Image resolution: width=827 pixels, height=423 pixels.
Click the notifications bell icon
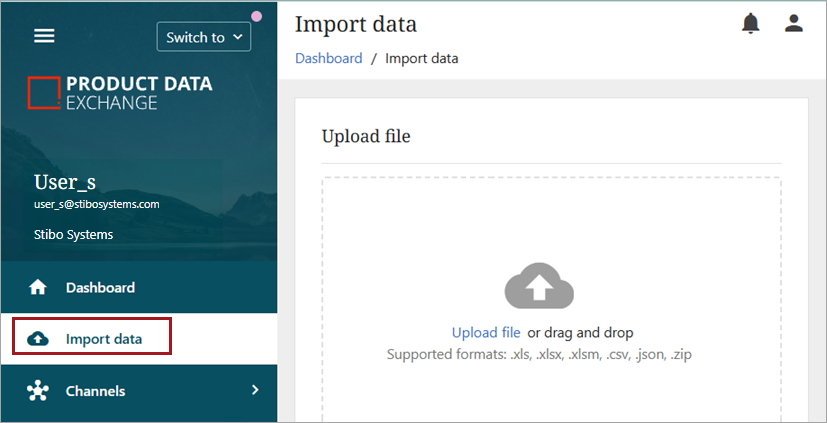[750, 24]
